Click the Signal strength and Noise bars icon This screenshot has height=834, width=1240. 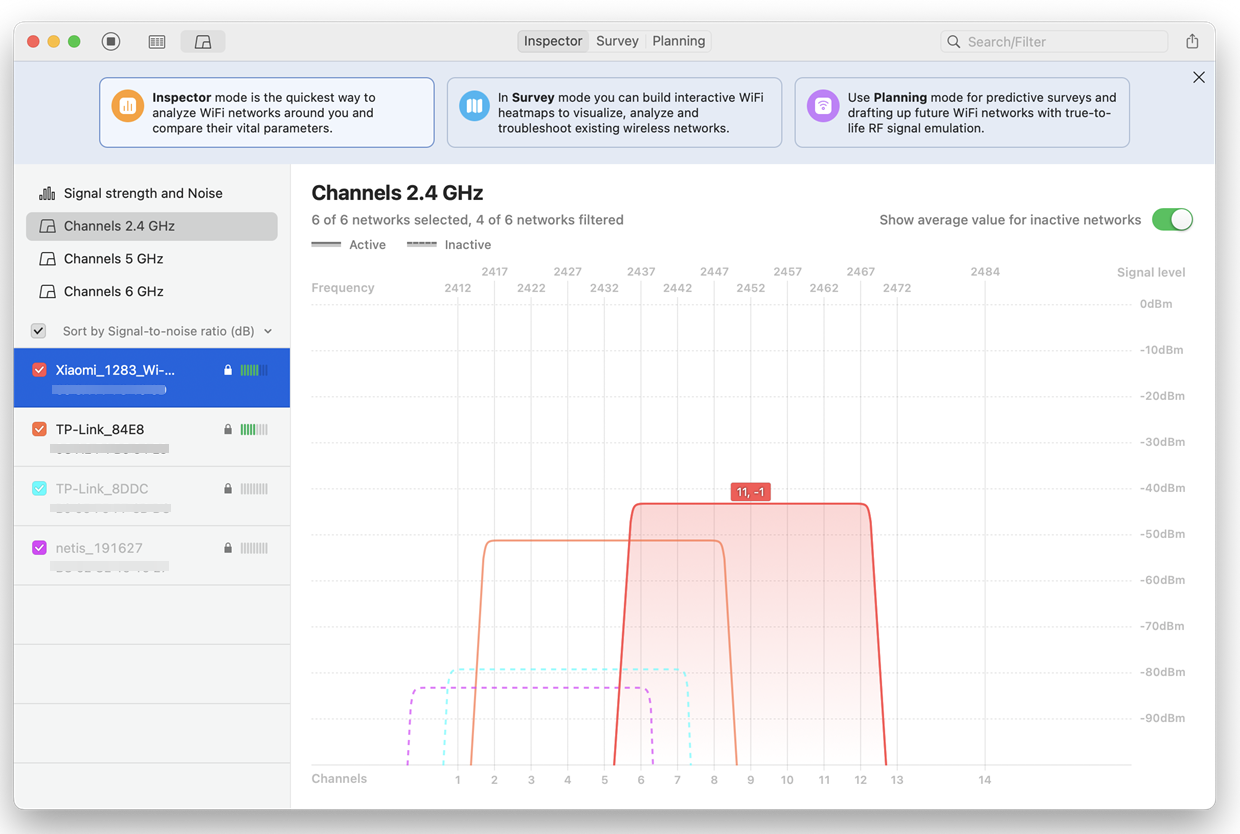coord(47,192)
